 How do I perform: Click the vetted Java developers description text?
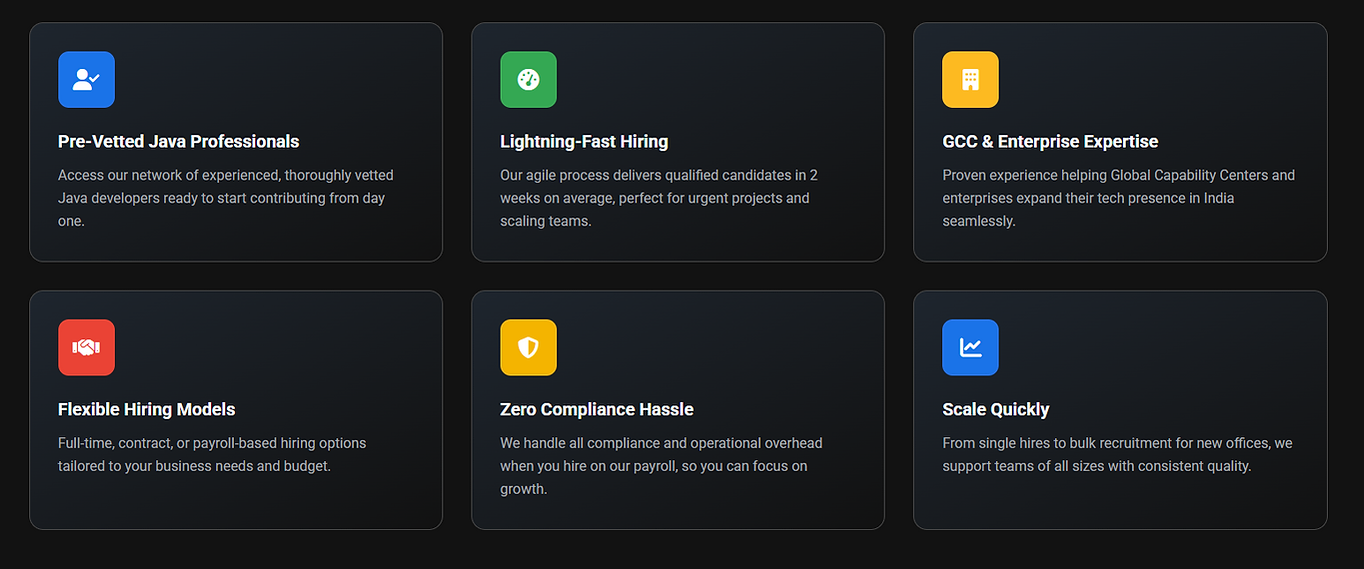(x=225, y=187)
